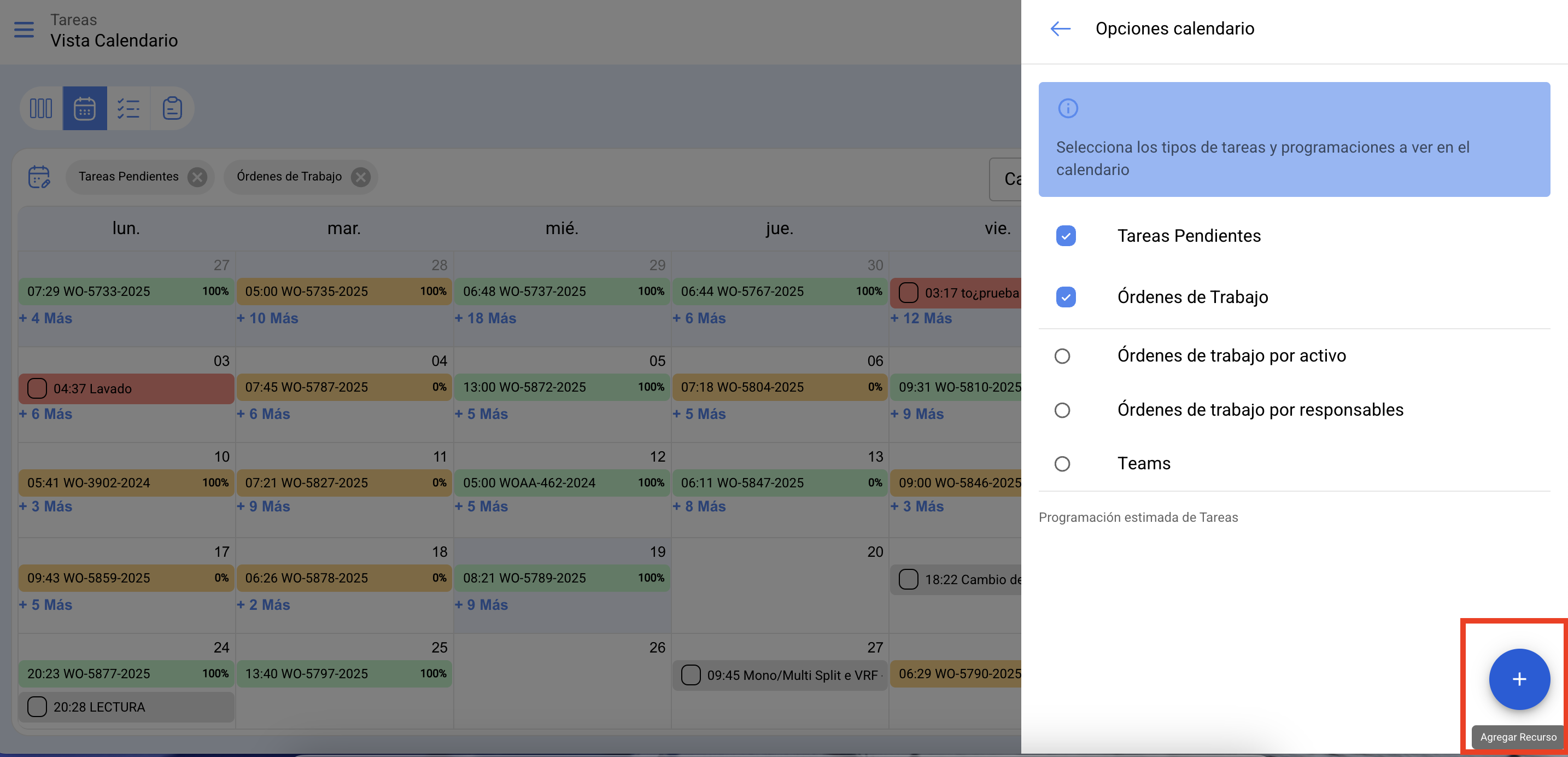Select Órdenes de trabajo por activo radio
Screen dimensions: 1568x757
tap(1062, 356)
